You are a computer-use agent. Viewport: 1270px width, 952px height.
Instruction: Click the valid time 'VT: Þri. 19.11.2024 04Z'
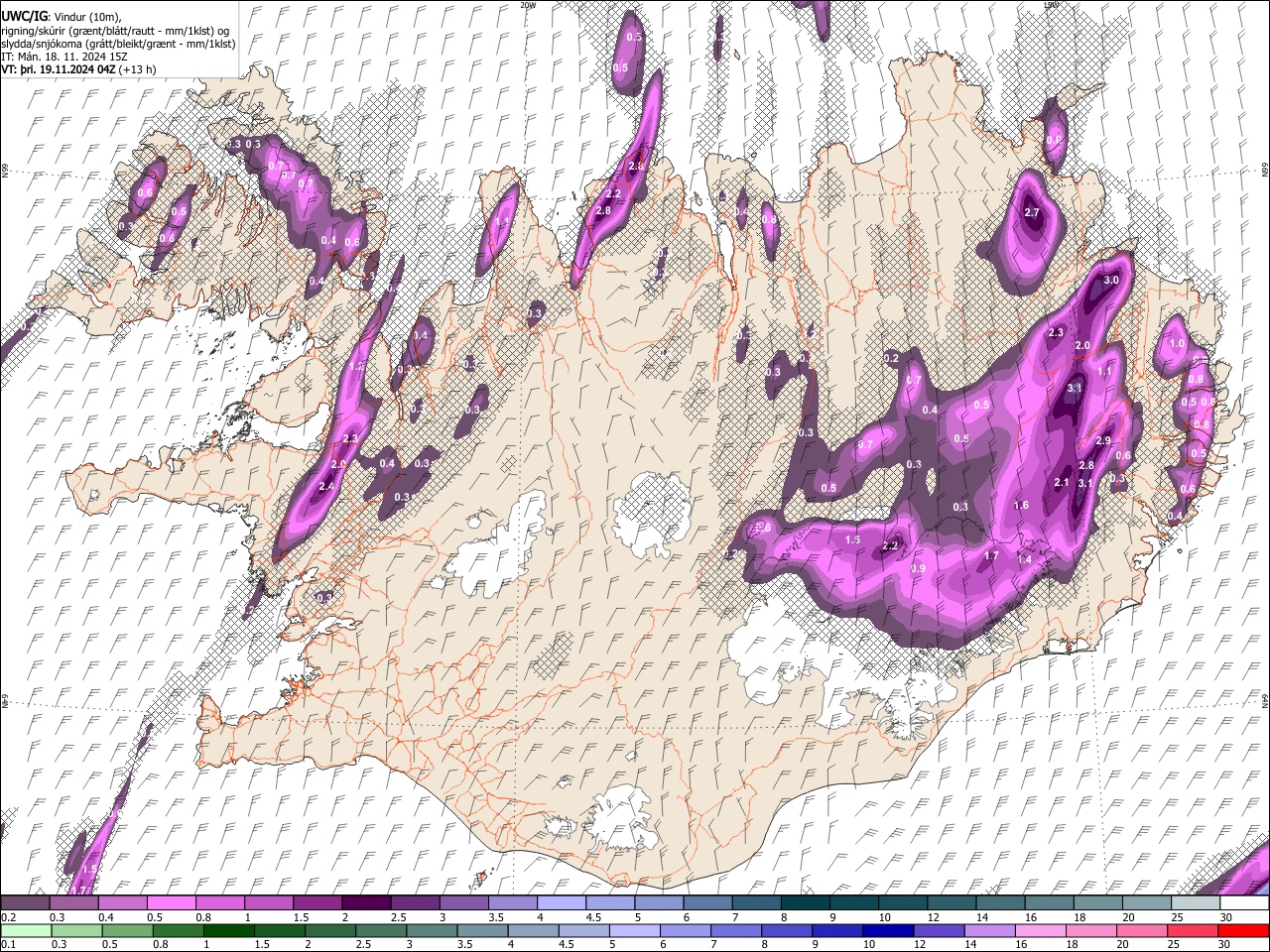click(60, 69)
